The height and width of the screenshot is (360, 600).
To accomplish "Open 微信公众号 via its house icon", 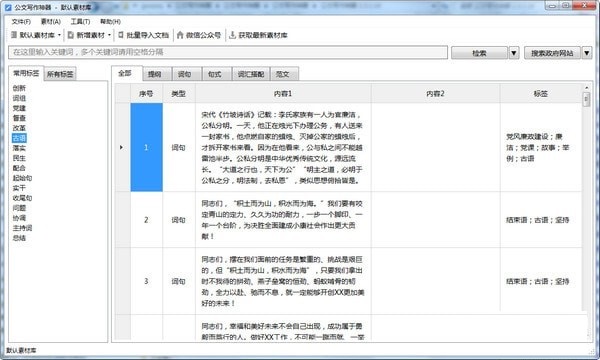I will coord(180,35).
